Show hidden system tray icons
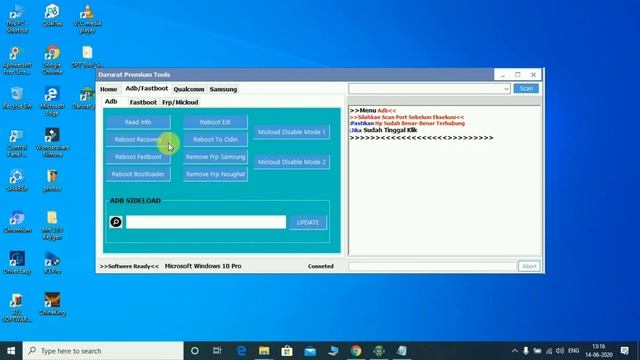640x360 pixels. [x=514, y=351]
